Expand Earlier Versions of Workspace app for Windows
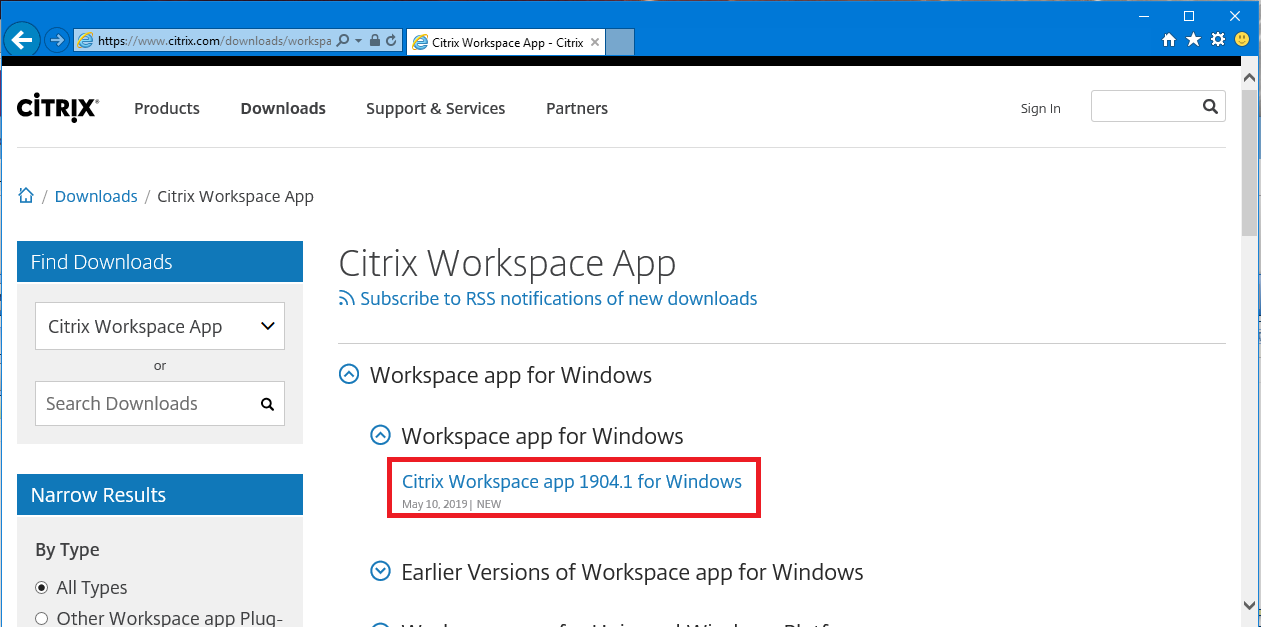The image size is (1261, 627). pos(380,572)
